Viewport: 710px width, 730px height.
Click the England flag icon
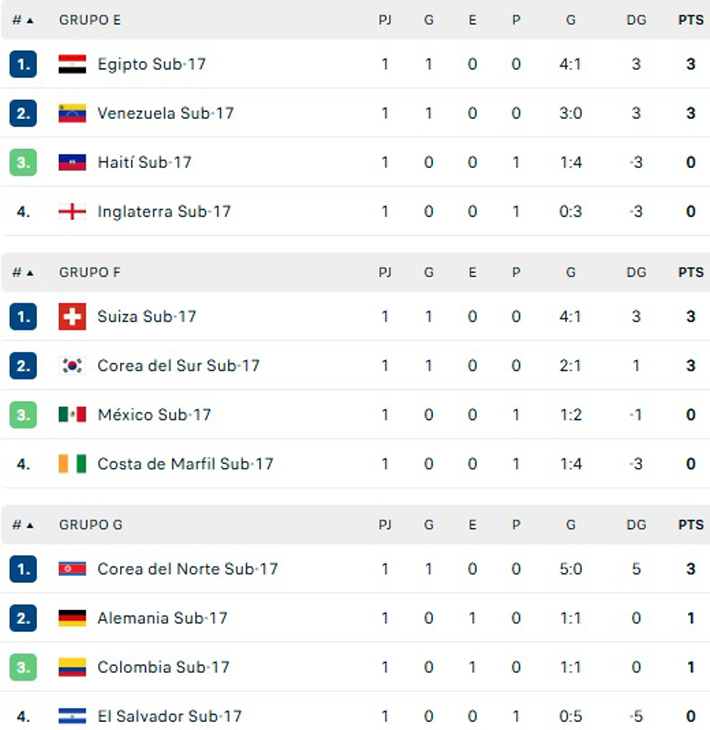point(72,211)
